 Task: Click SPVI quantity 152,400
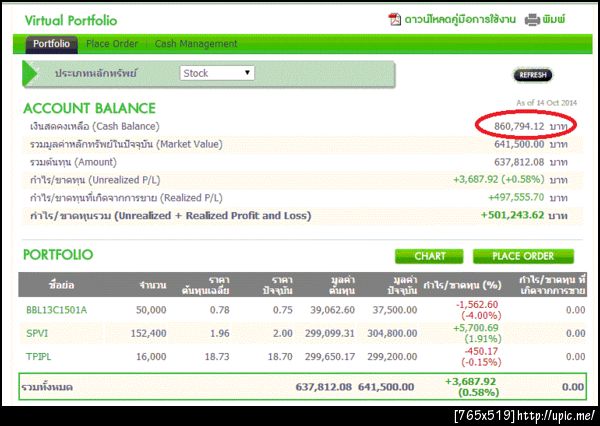point(148,333)
